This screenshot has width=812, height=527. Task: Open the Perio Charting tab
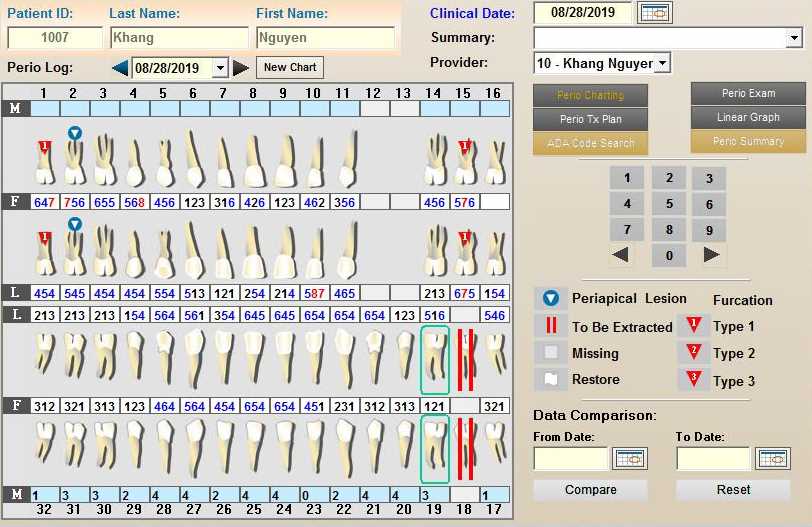(590, 95)
